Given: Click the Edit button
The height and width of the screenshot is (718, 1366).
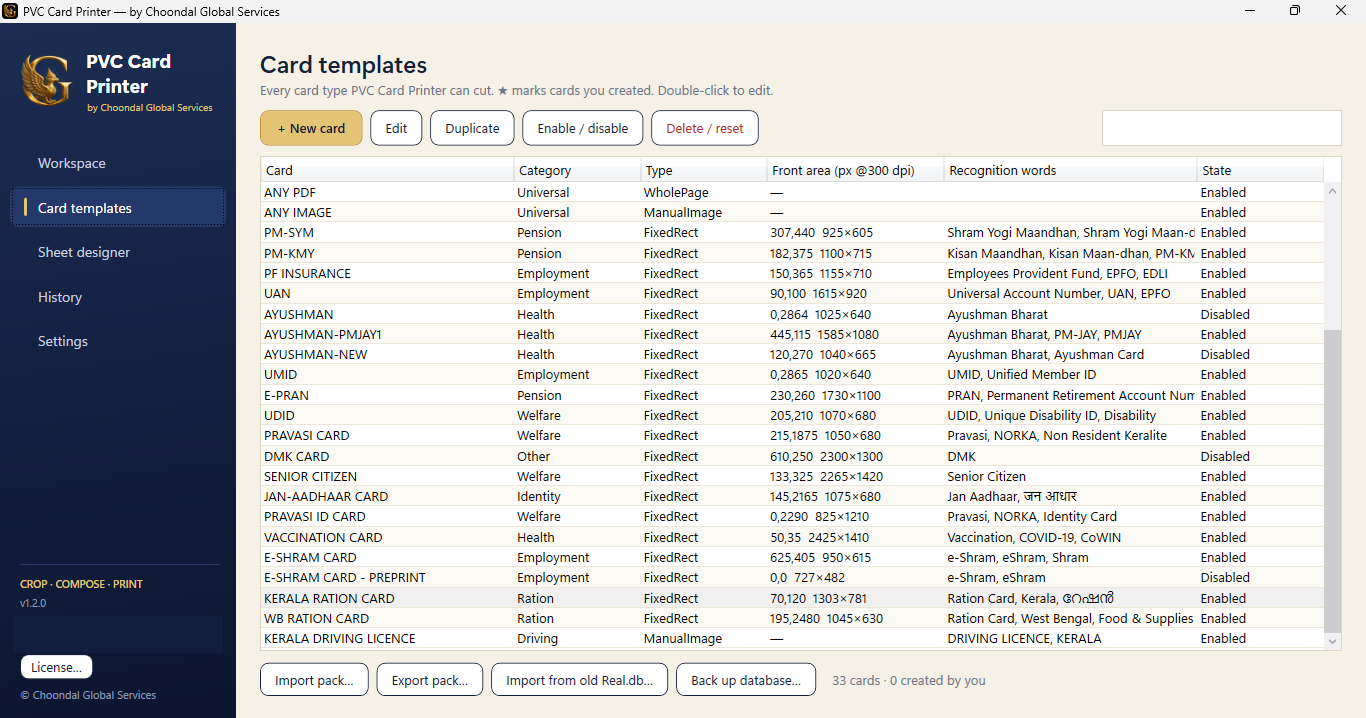Looking at the screenshot, I should click(x=396, y=128).
